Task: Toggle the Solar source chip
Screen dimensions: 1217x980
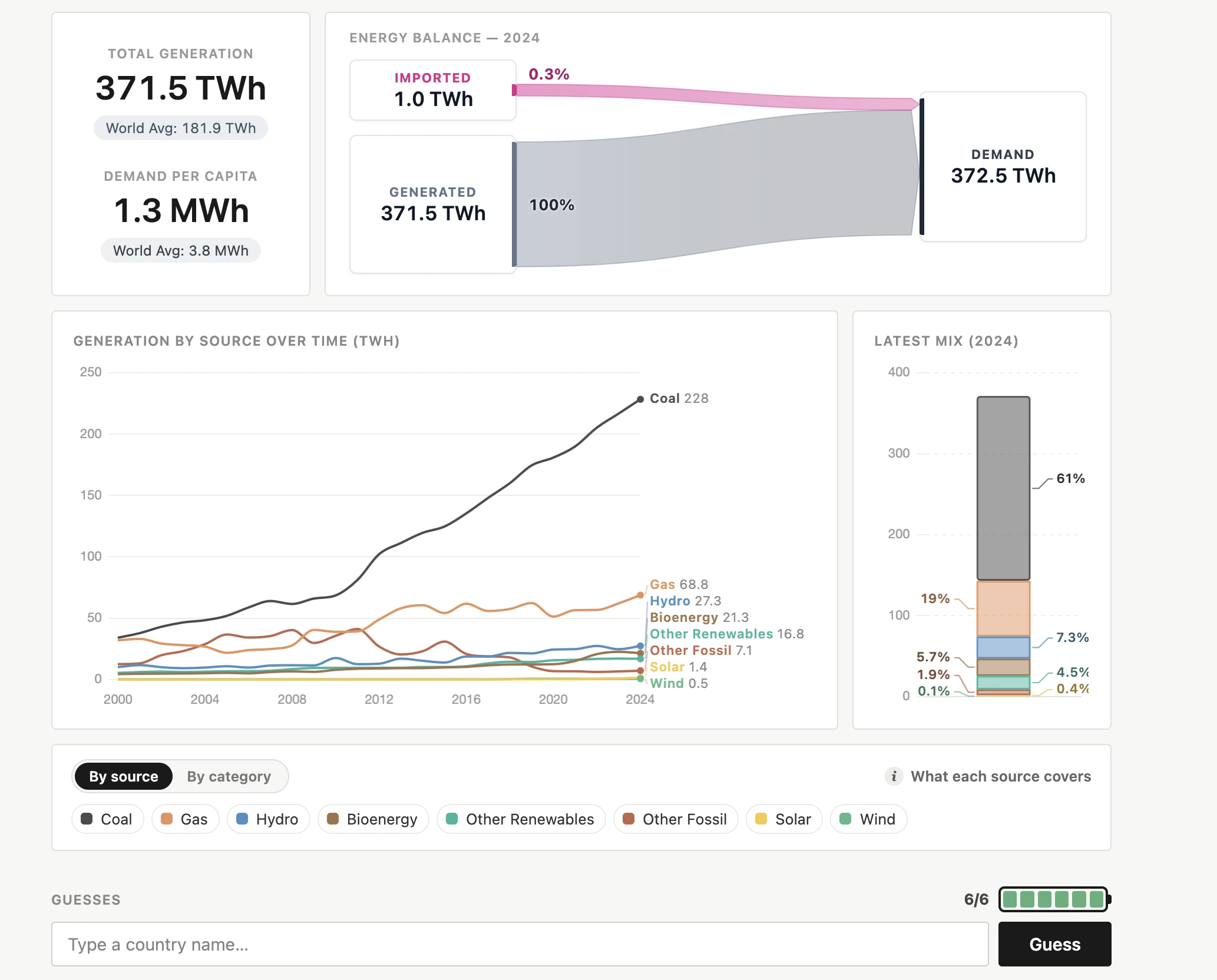Action: 784,819
